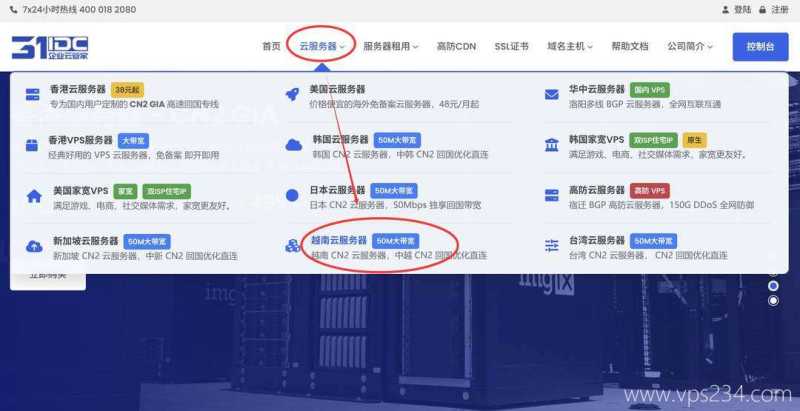Viewport: 800px width, 411px height.
Task: Open the 云服务器 dropdown menu
Action: [x=322, y=46]
